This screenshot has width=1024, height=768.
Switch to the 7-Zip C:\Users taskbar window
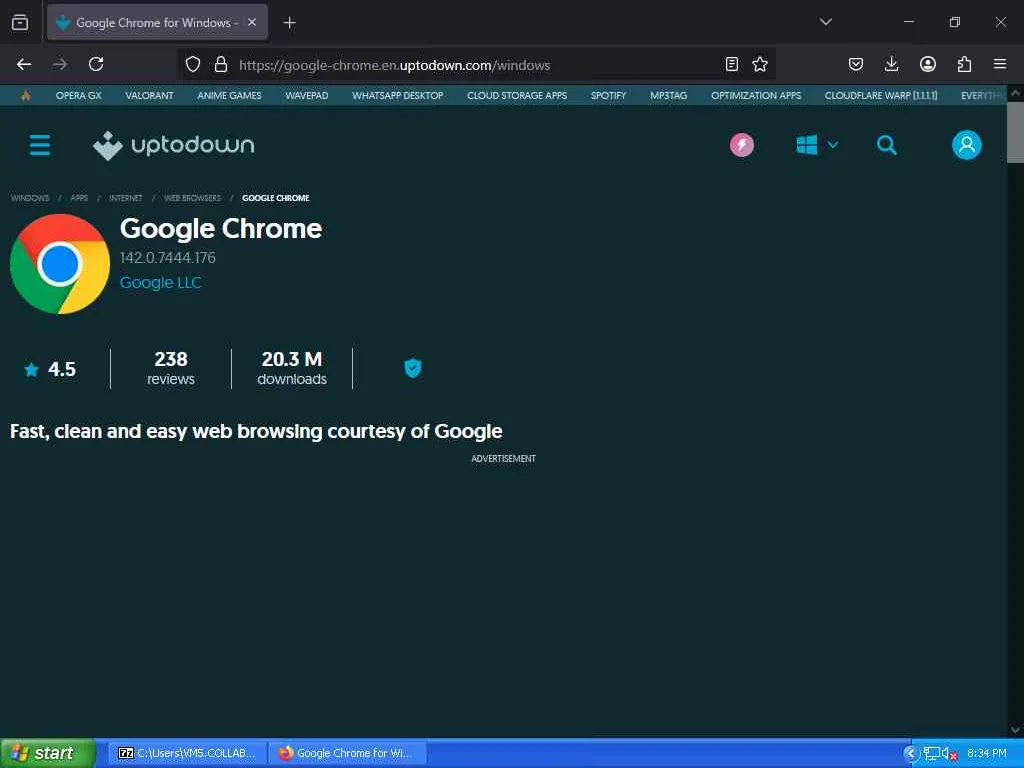pyautogui.click(x=187, y=753)
